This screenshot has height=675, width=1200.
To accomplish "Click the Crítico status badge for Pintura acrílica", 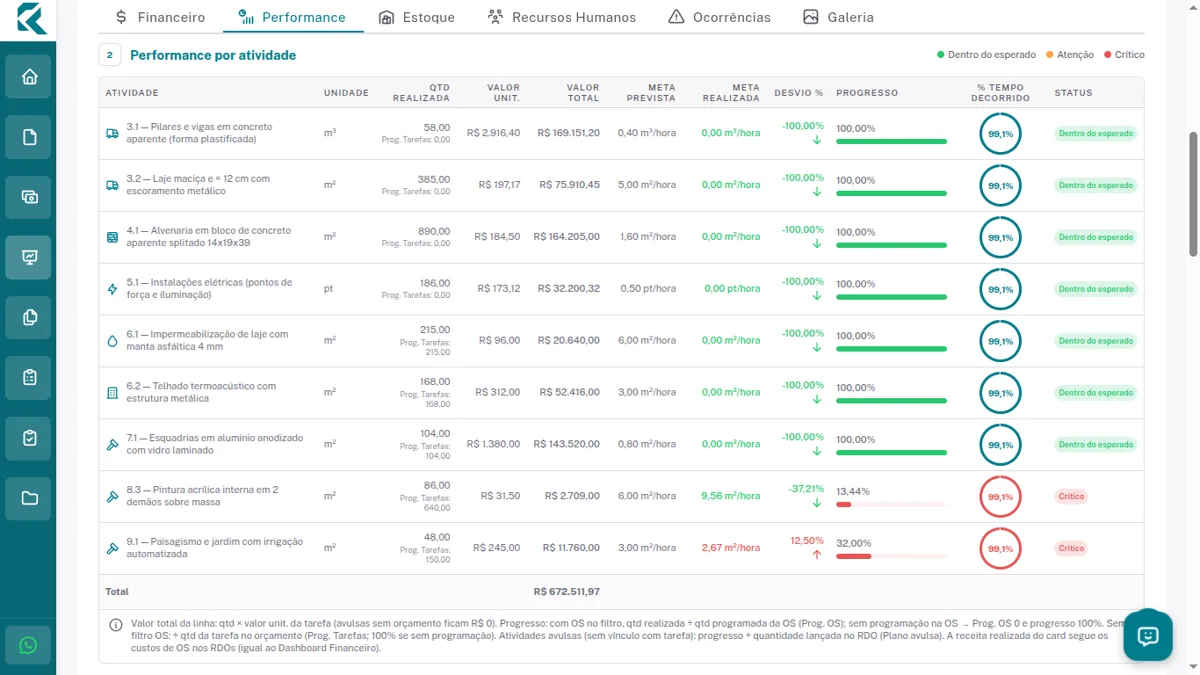I will point(1071,497).
